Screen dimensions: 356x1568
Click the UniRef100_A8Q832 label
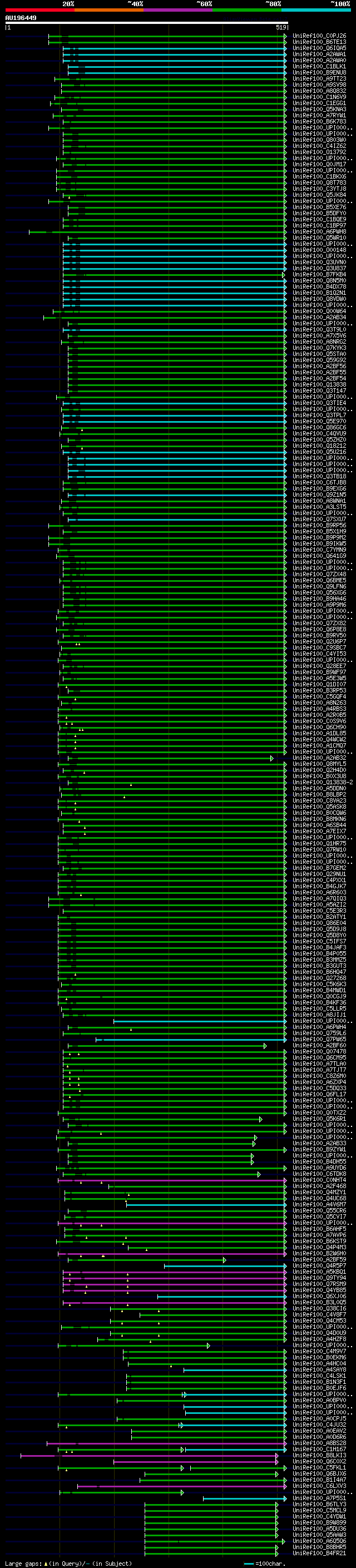pyautogui.click(x=319, y=91)
